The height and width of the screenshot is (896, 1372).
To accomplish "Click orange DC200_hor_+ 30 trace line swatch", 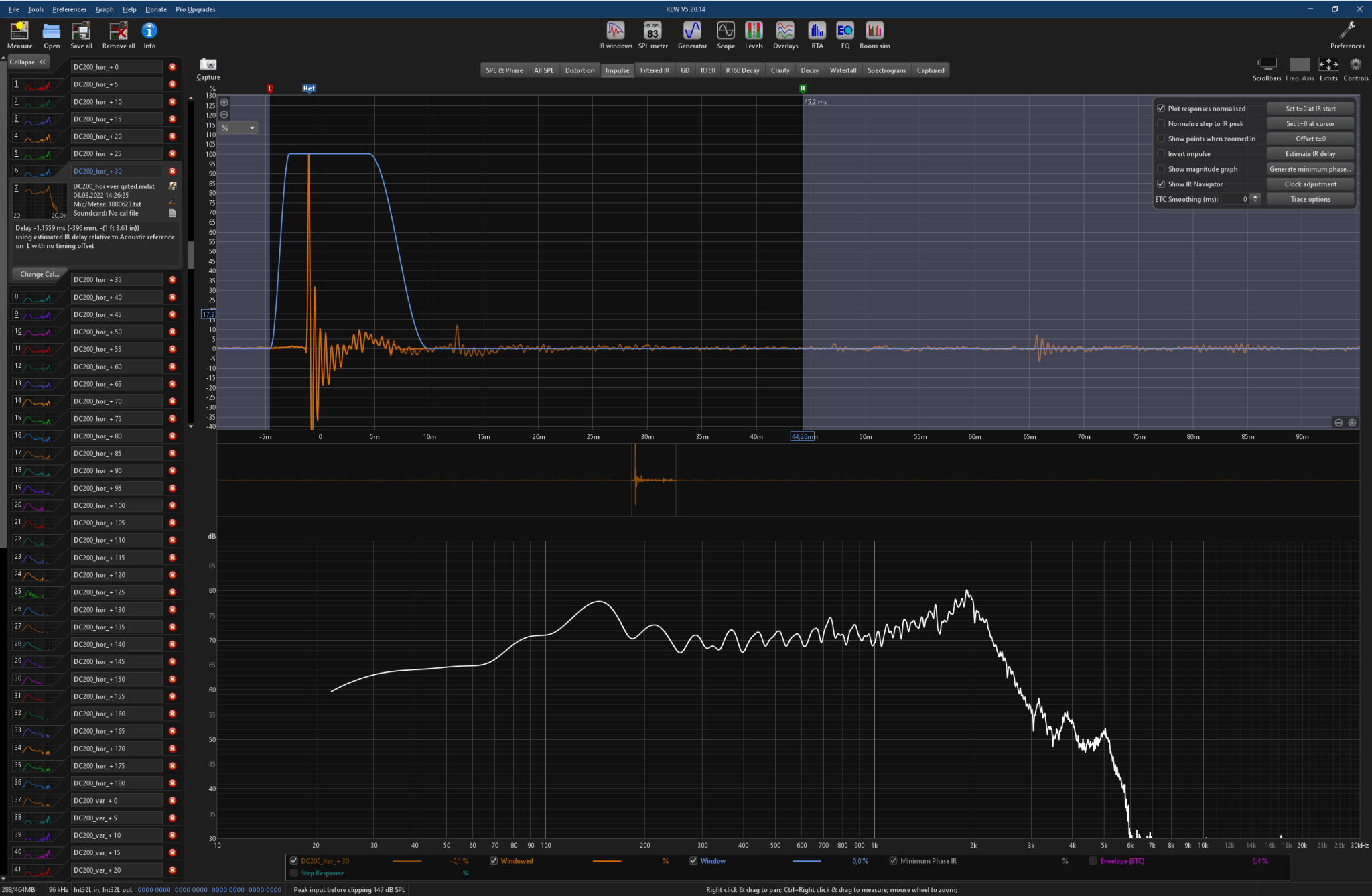I will 407,861.
